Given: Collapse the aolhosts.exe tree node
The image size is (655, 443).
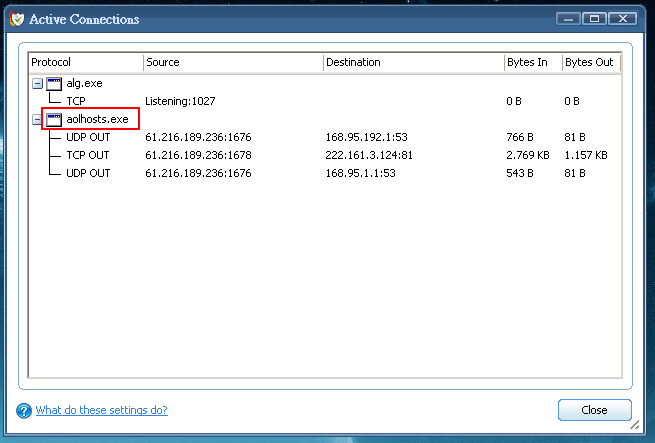Looking at the screenshot, I should coord(37,120).
